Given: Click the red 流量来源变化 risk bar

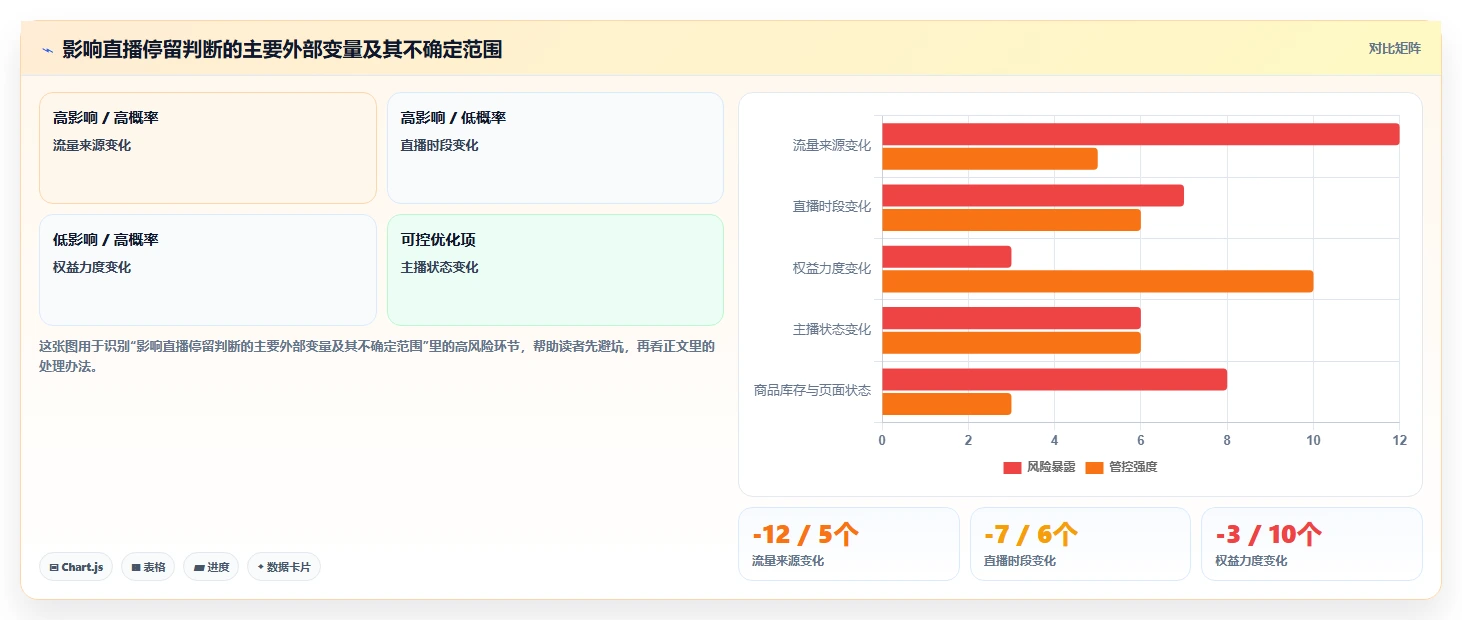Looking at the screenshot, I should click(x=1140, y=134).
